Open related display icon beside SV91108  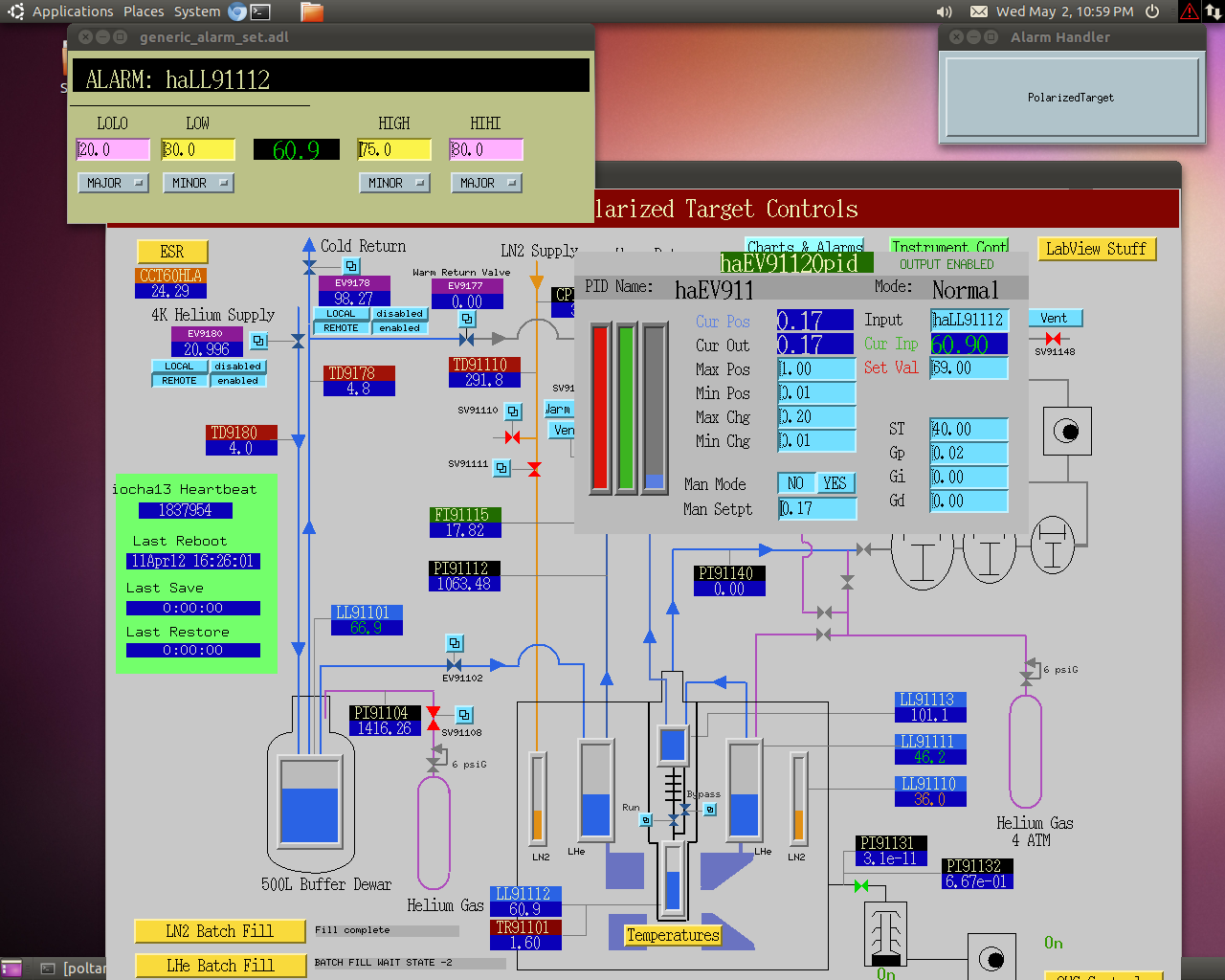point(464,715)
